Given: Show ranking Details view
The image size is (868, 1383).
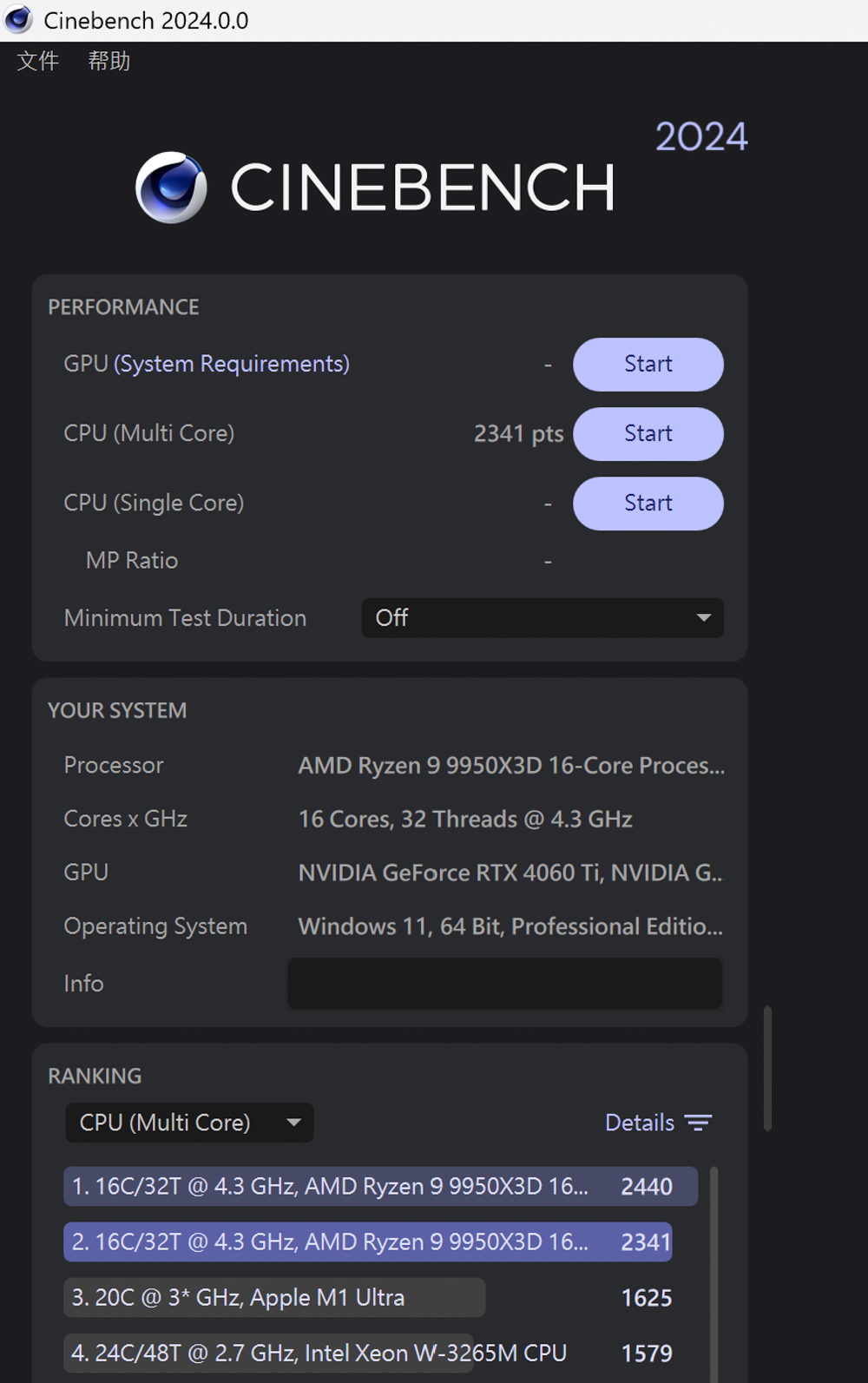Looking at the screenshot, I should pyautogui.click(x=640, y=1123).
